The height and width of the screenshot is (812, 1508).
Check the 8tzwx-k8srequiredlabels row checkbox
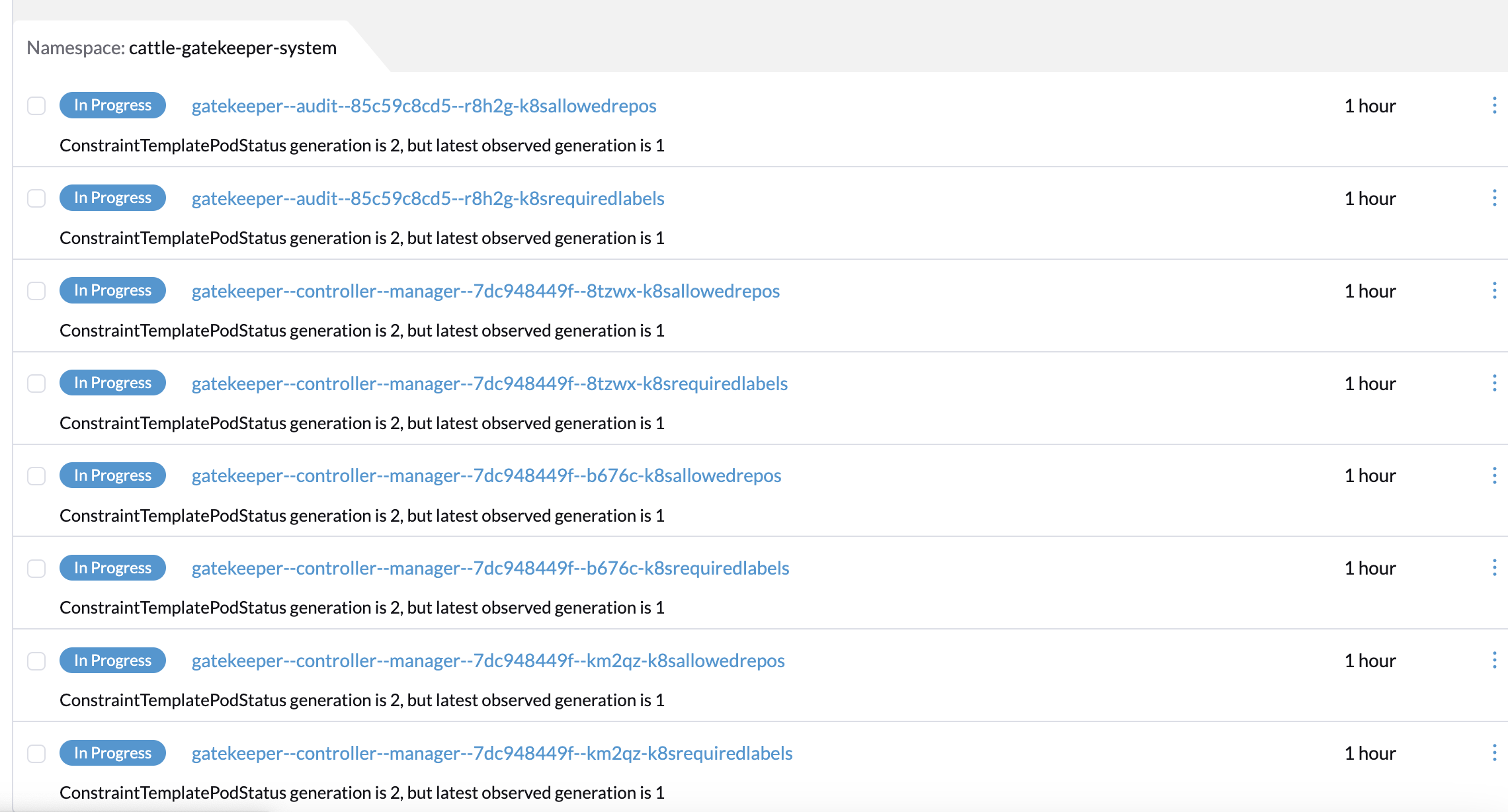coord(36,382)
